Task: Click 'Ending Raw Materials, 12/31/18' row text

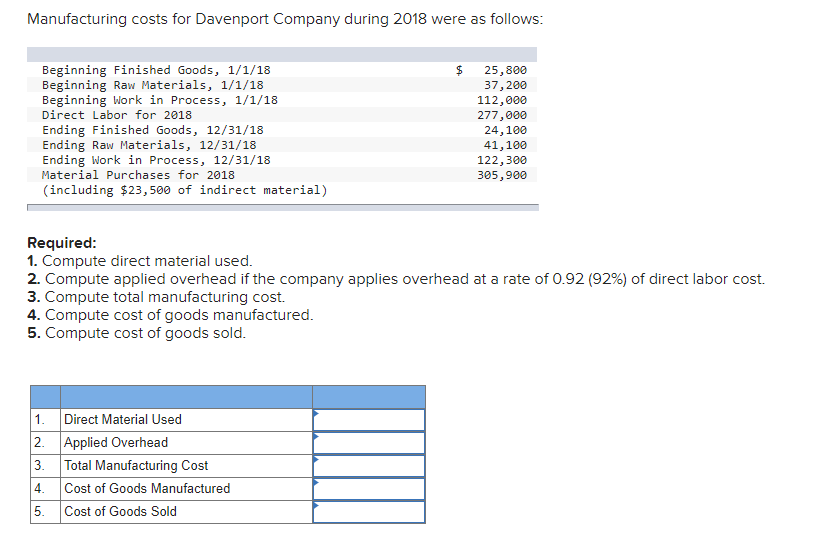Action: click(x=149, y=145)
